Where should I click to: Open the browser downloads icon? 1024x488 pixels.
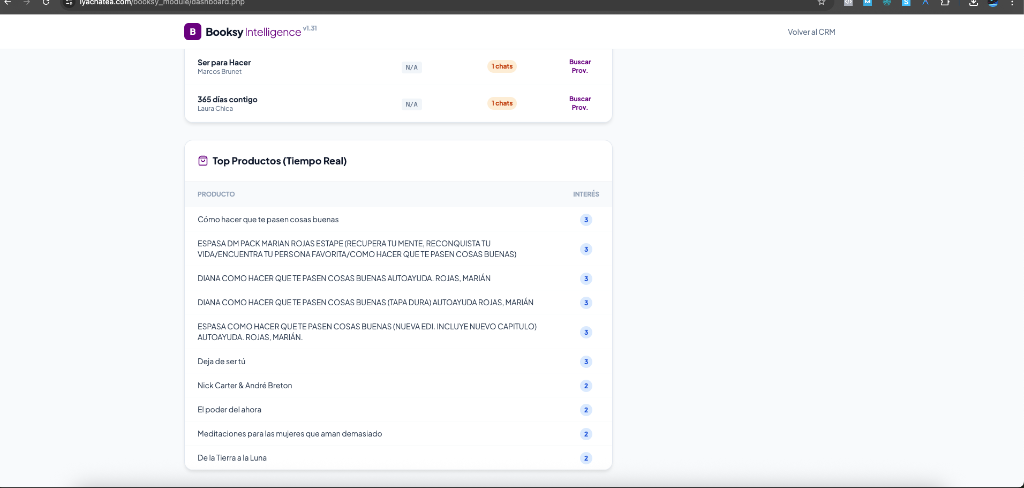point(974,3)
